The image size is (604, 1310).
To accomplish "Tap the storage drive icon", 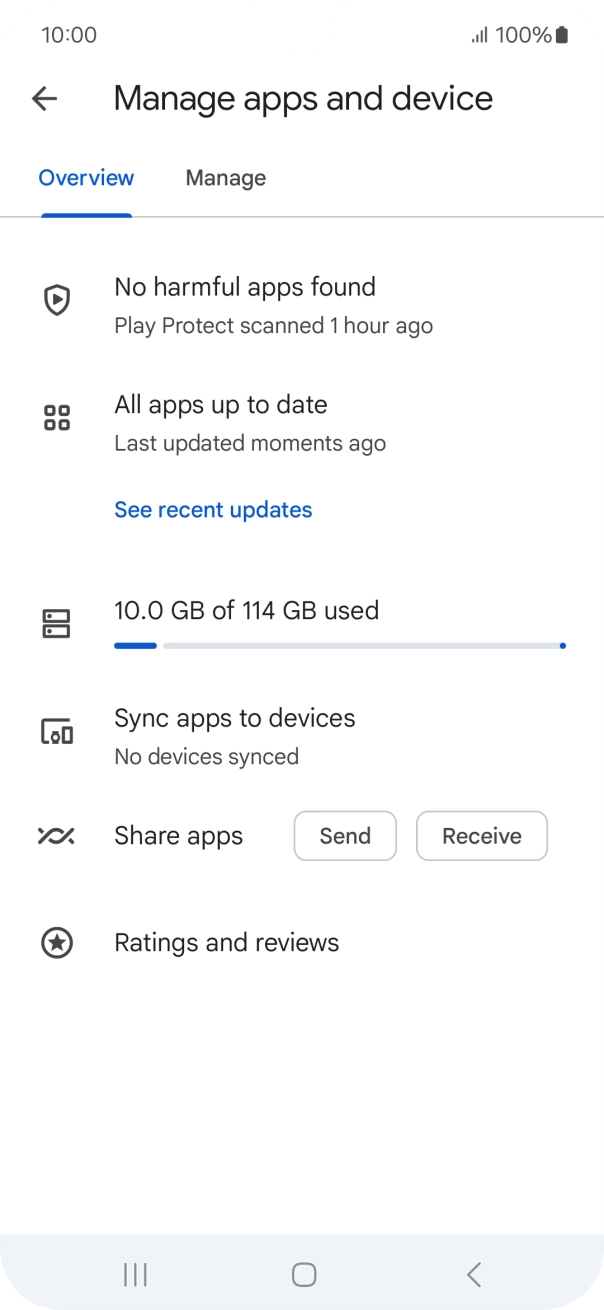I will pos(57,624).
